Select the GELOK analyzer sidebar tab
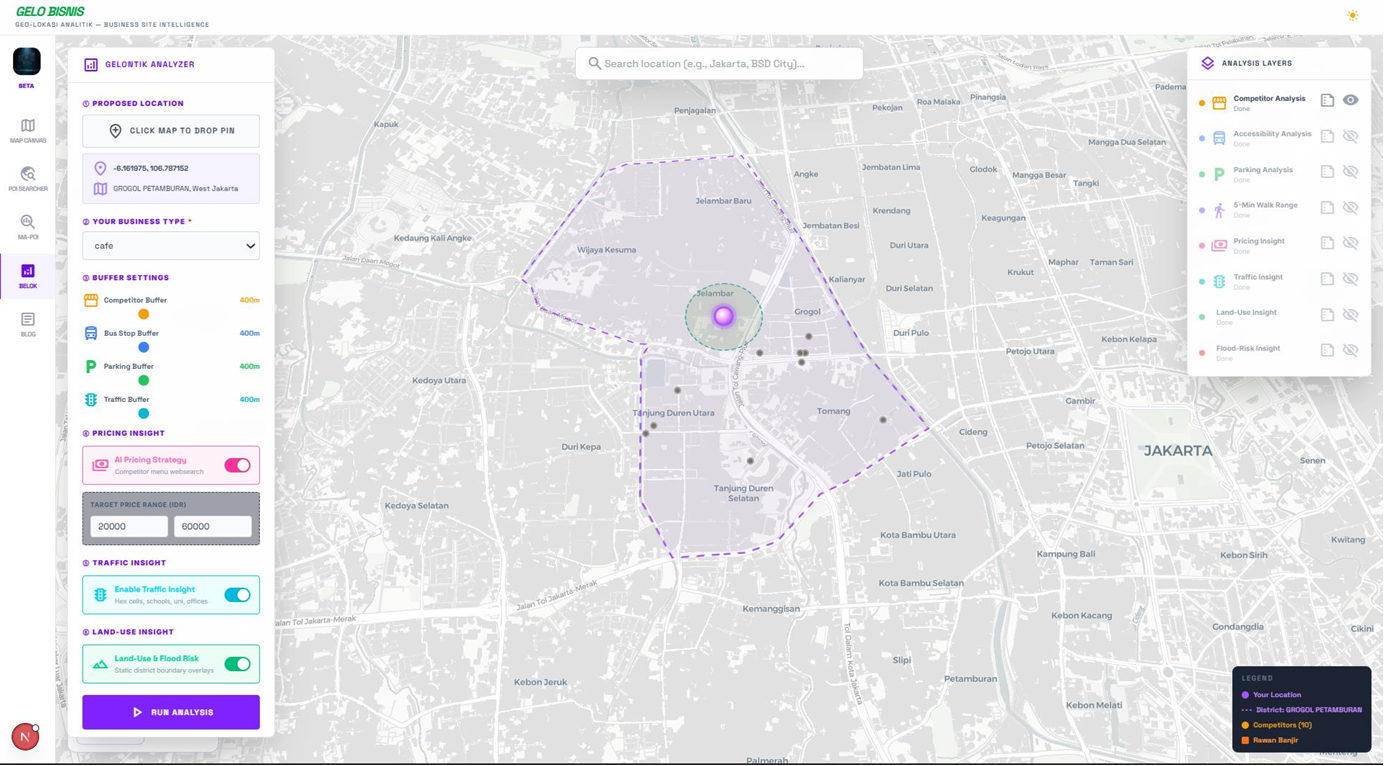Screen dimensions: 1387x766 coord(27,276)
